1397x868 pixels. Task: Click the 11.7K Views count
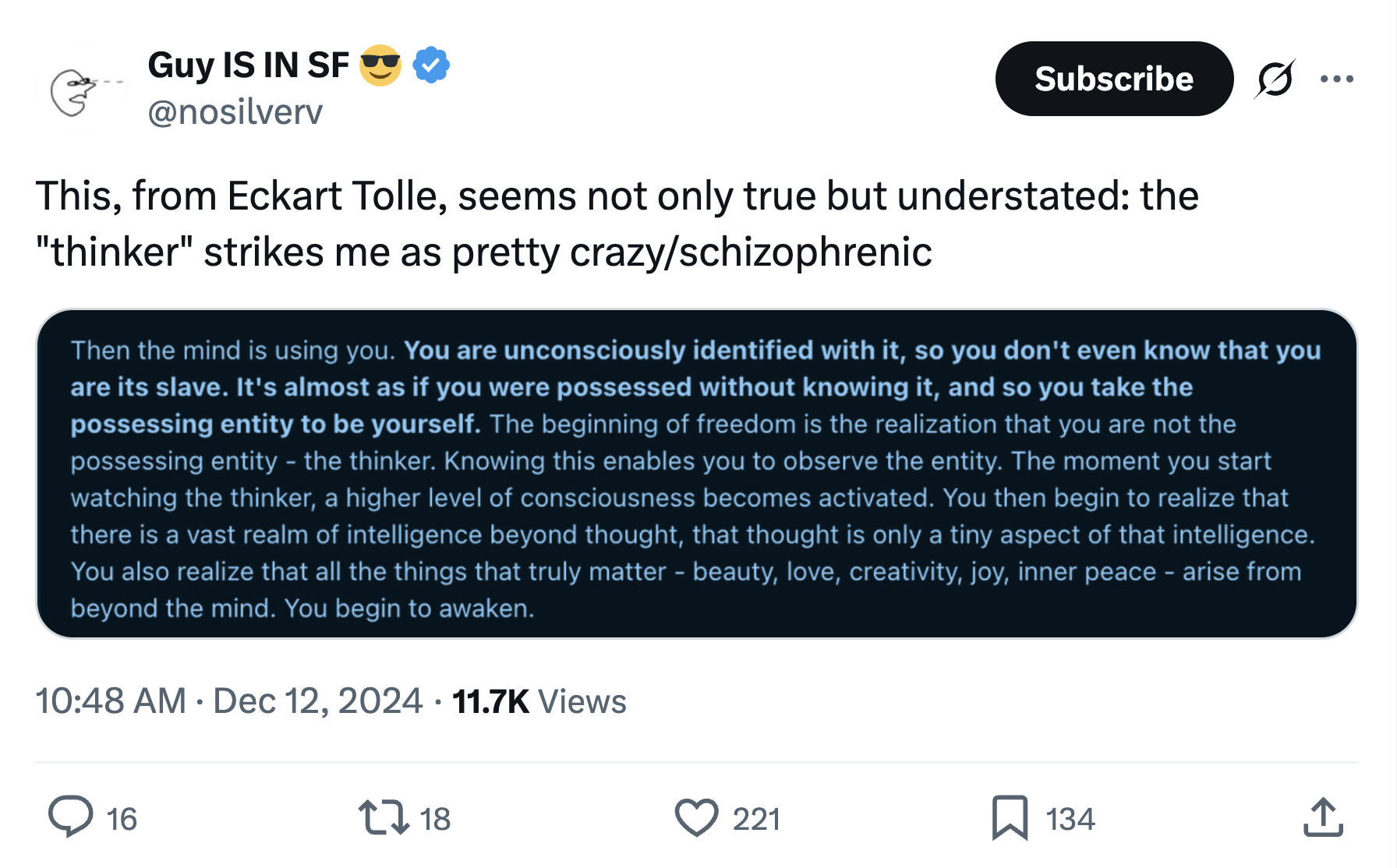pyautogui.click(x=539, y=701)
